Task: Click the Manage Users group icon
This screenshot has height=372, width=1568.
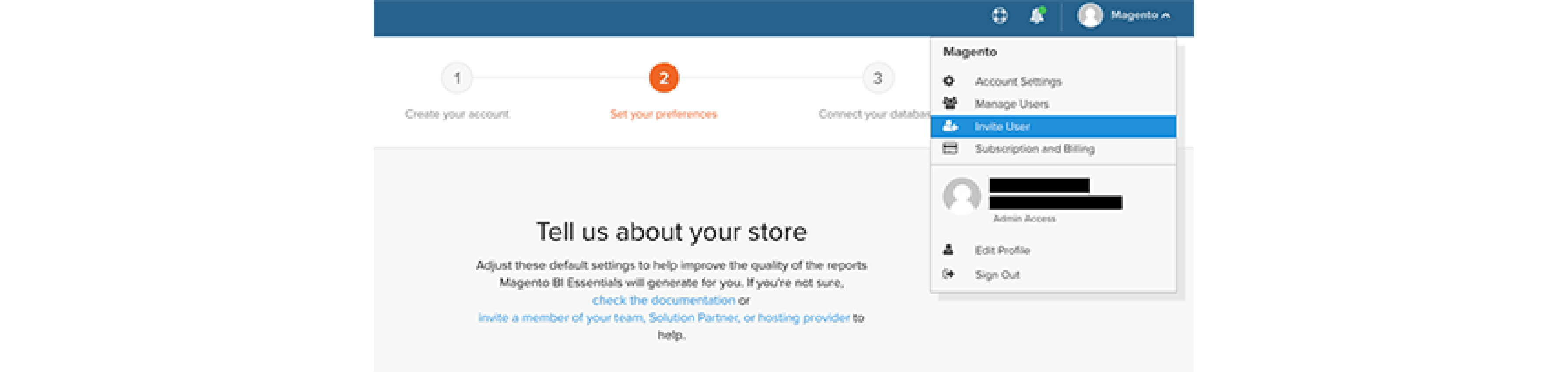Action: coord(949,103)
